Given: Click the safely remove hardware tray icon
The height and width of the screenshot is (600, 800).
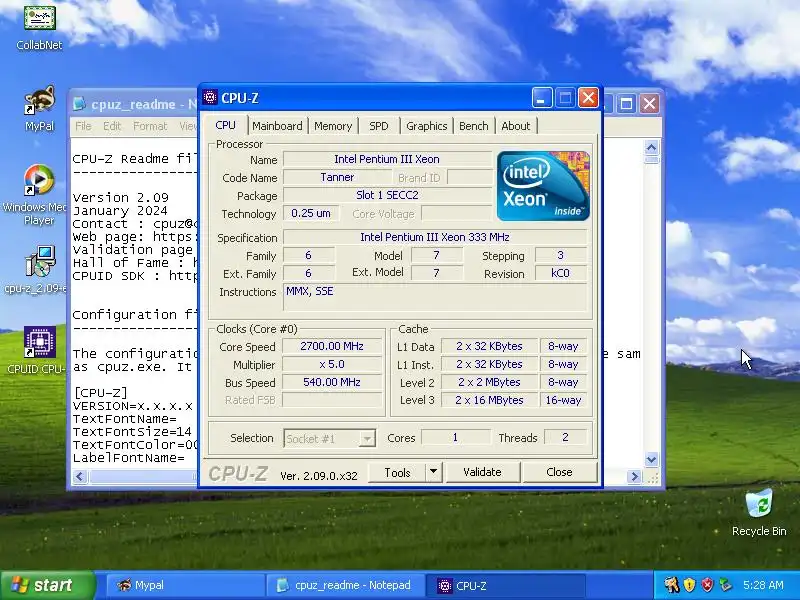Looking at the screenshot, I should click(x=726, y=585).
